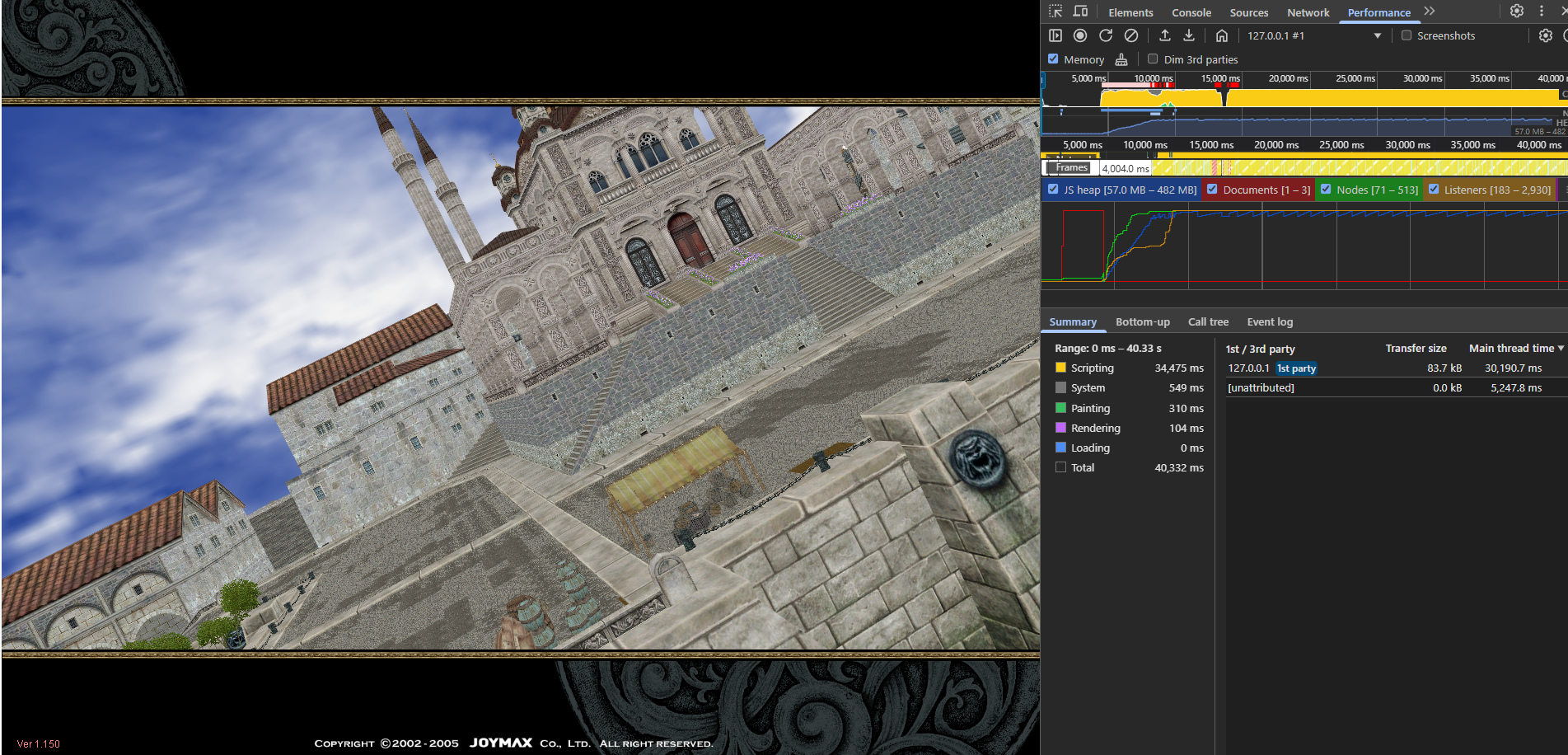Click 20,000 ms marker in overview timeline
Viewport: 1568px width, 755px height.
pos(1288,78)
